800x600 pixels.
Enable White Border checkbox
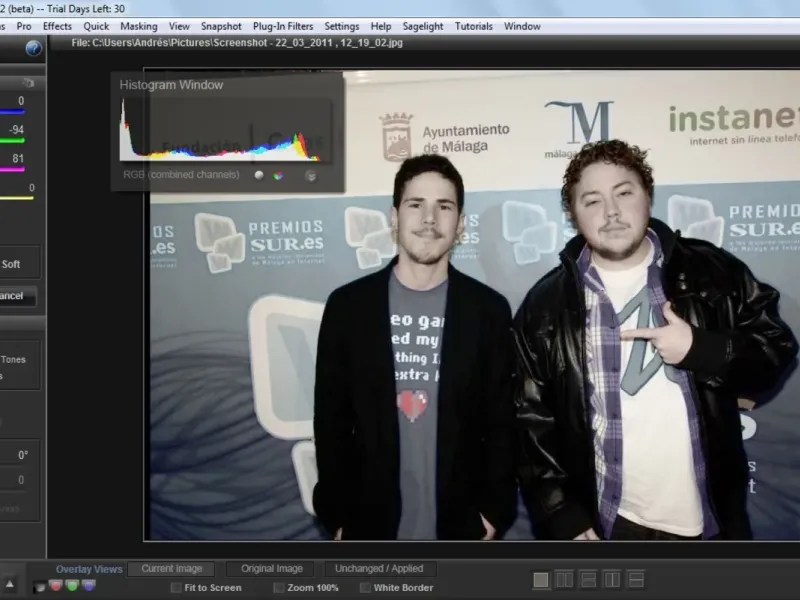click(x=365, y=588)
